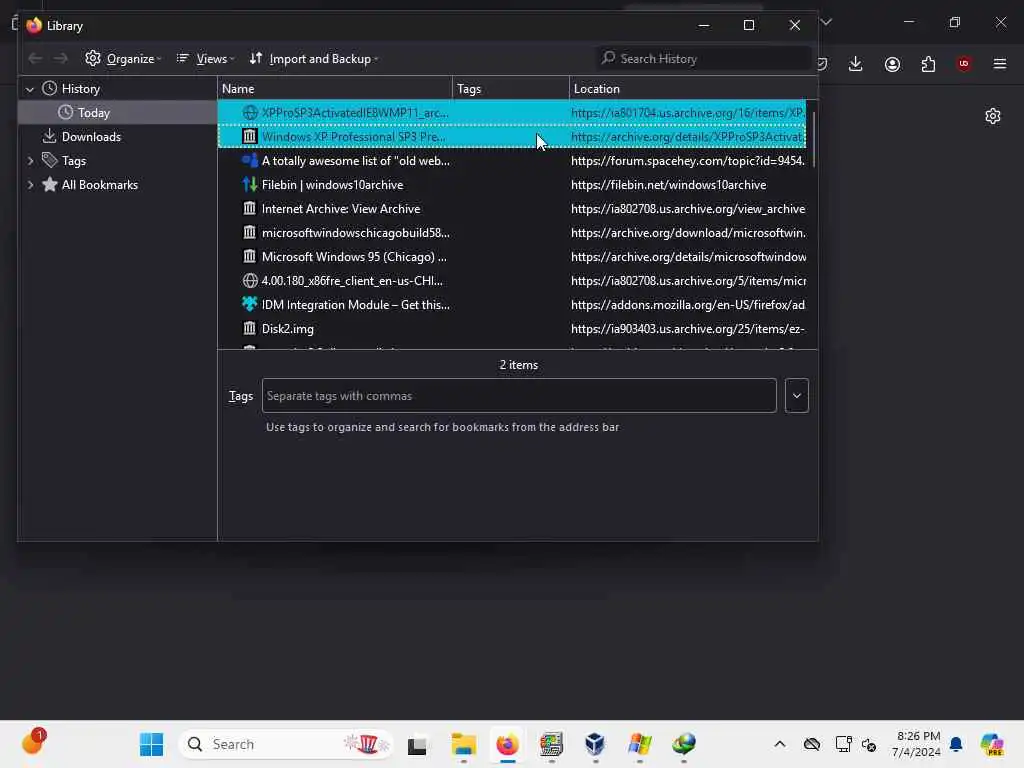
Task: Open the Organize menu
Action: point(123,59)
